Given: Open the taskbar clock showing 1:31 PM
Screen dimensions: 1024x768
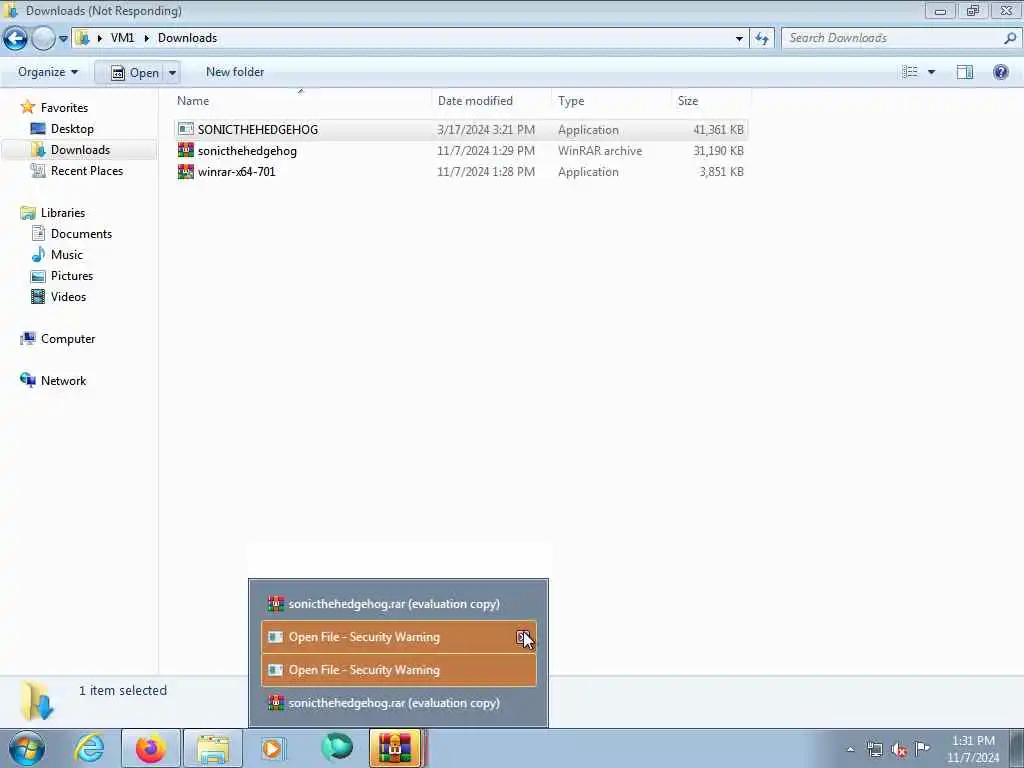Looking at the screenshot, I should point(973,748).
